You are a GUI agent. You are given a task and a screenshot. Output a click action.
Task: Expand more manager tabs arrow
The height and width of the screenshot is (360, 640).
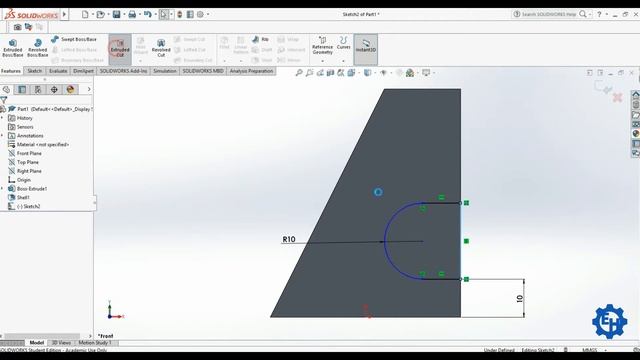[89, 89]
